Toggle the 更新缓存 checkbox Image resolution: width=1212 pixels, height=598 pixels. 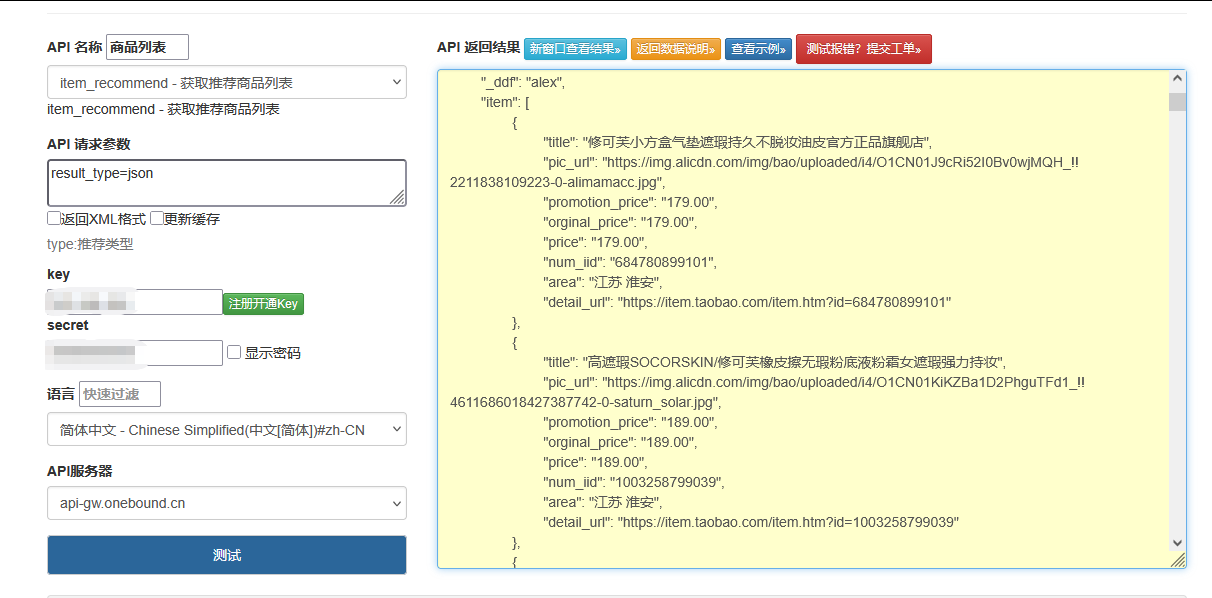point(156,218)
